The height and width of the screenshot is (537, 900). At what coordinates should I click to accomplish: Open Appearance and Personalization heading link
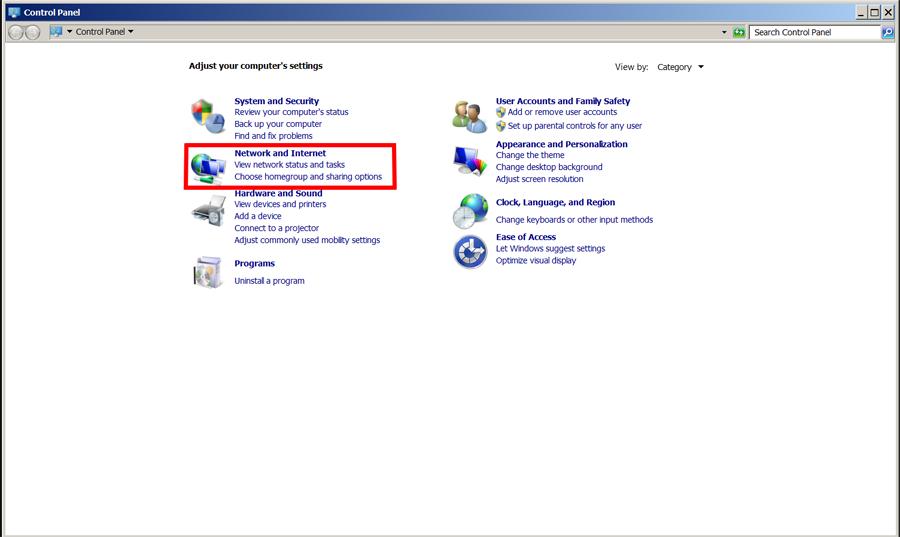pos(562,144)
